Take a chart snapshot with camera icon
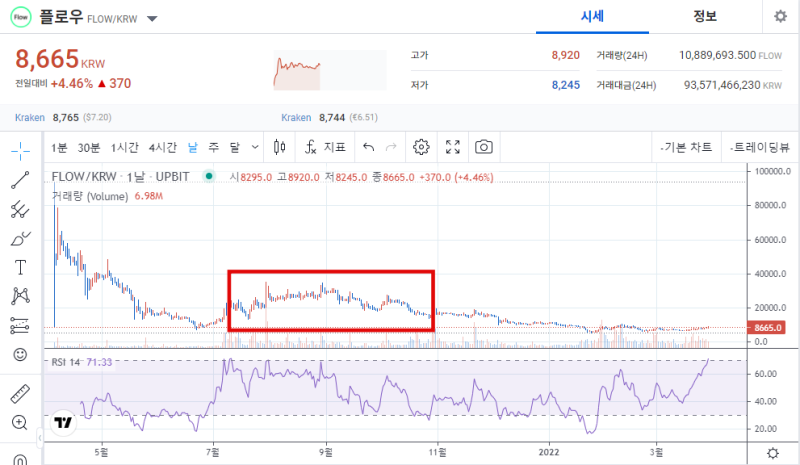800x465 pixels. tap(484, 148)
